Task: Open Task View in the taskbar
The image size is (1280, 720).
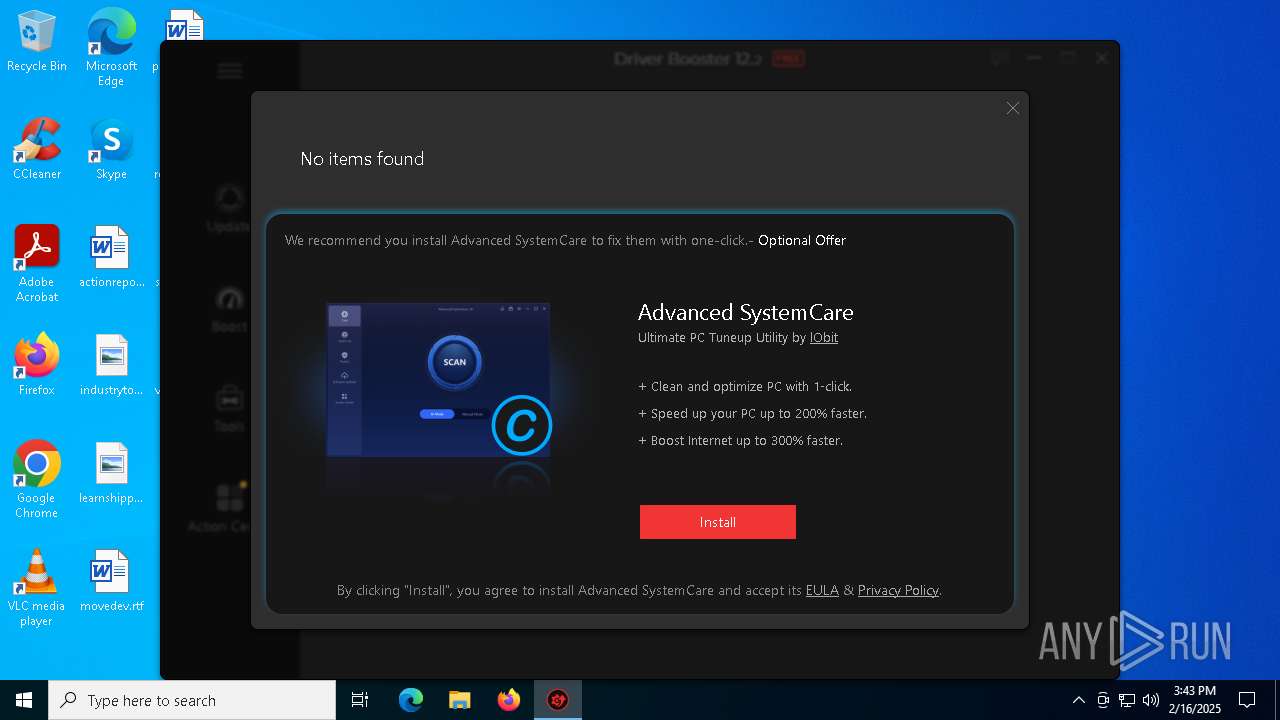Action: click(x=360, y=700)
